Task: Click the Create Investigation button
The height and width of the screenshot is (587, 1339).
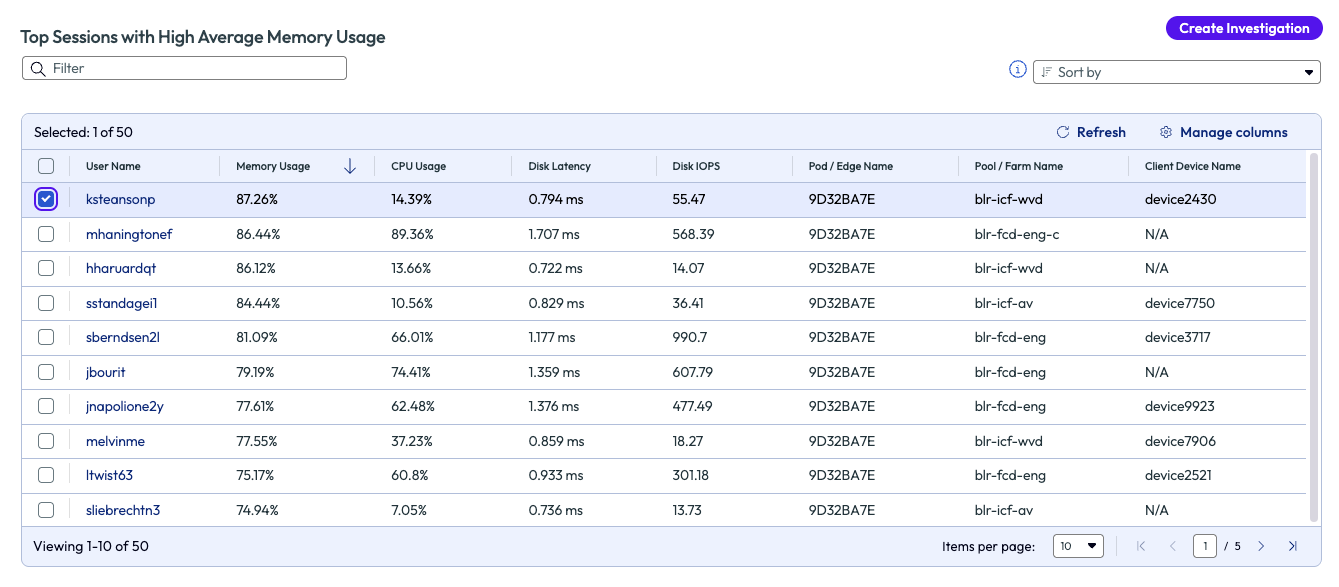Action: pyautogui.click(x=1243, y=28)
